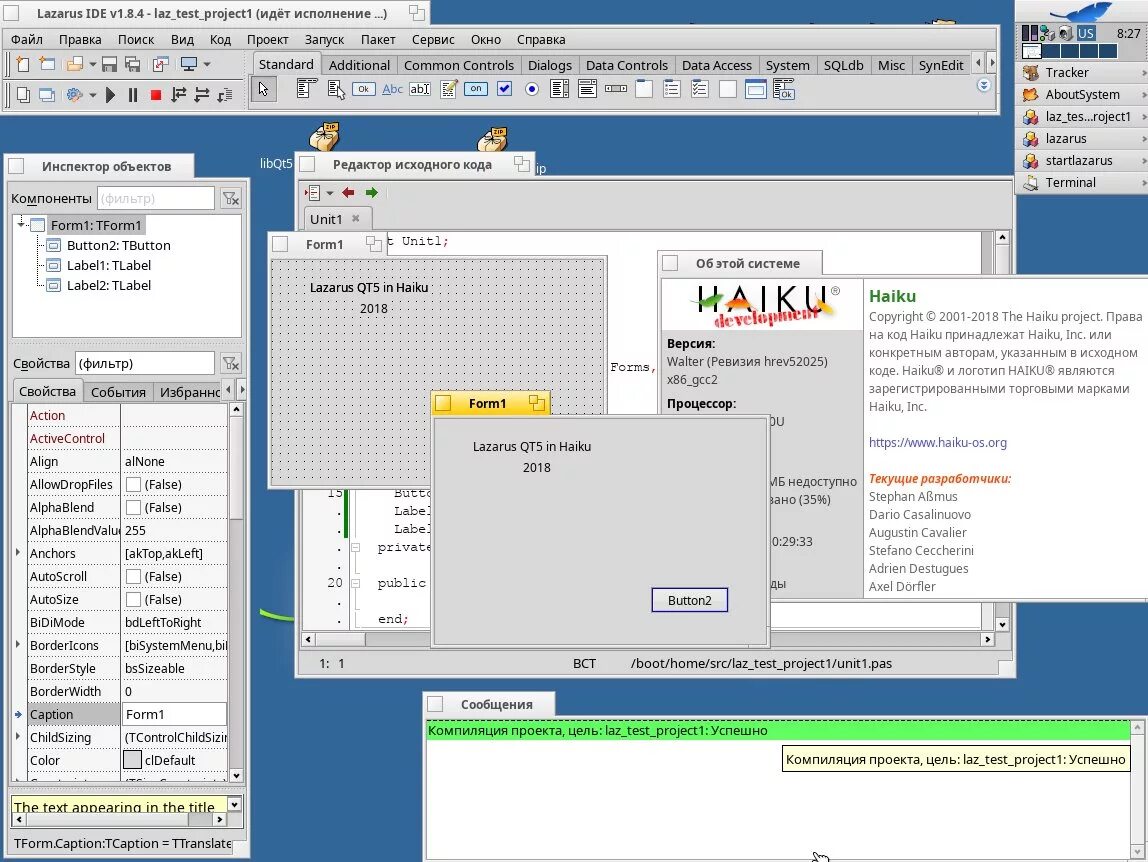Click the View Units toolbar icon
The width and height of the screenshot is (1148, 862).
click(x=23, y=94)
